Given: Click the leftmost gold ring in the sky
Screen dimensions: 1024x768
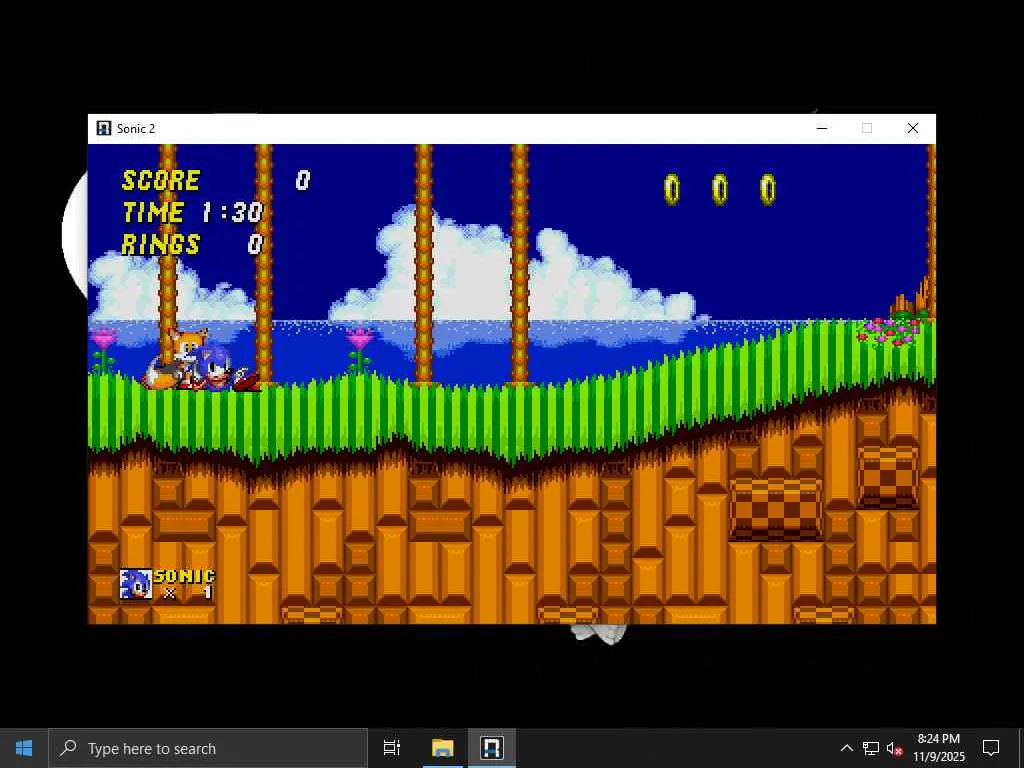Looking at the screenshot, I should point(672,189).
